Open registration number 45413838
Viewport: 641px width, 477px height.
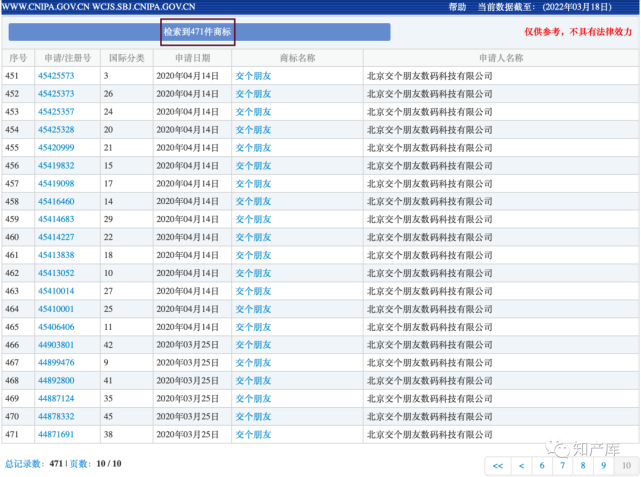pos(56,255)
